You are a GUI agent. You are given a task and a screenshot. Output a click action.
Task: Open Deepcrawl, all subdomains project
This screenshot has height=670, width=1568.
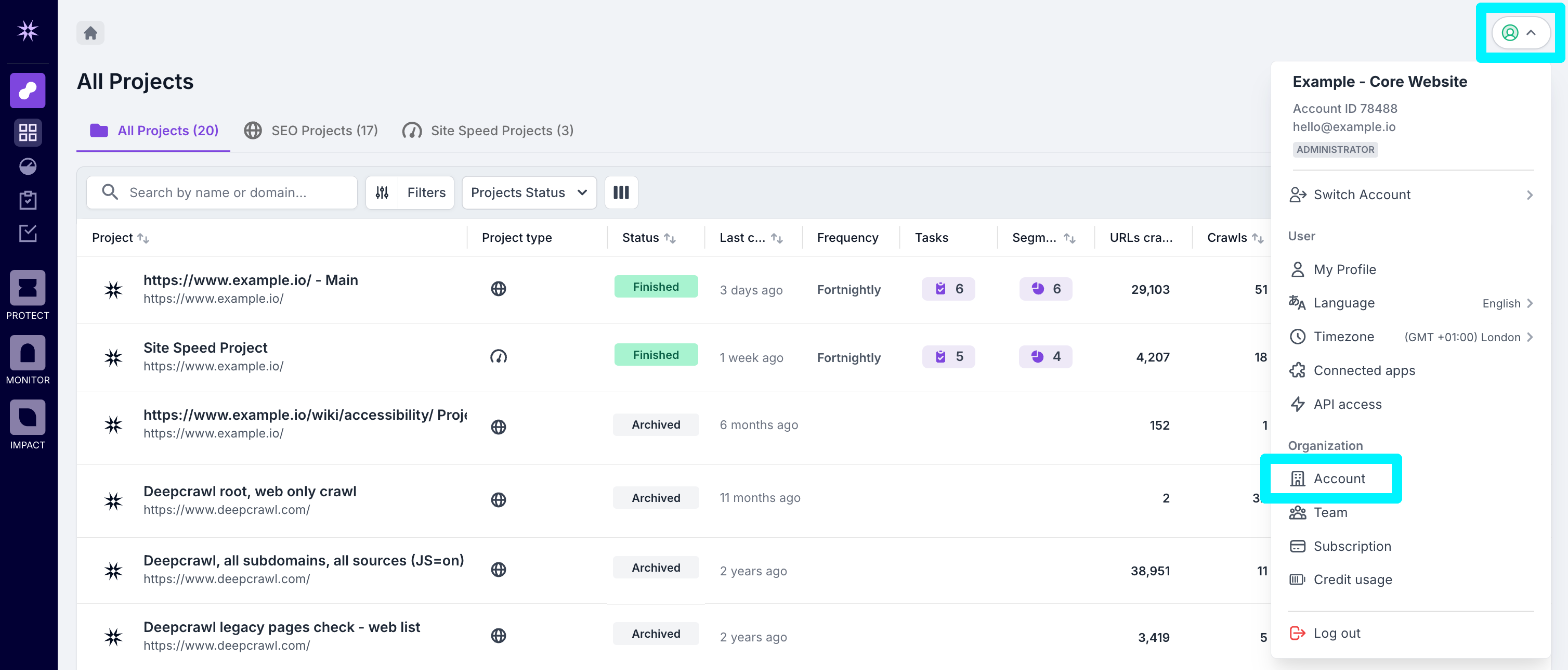[303, 560]
